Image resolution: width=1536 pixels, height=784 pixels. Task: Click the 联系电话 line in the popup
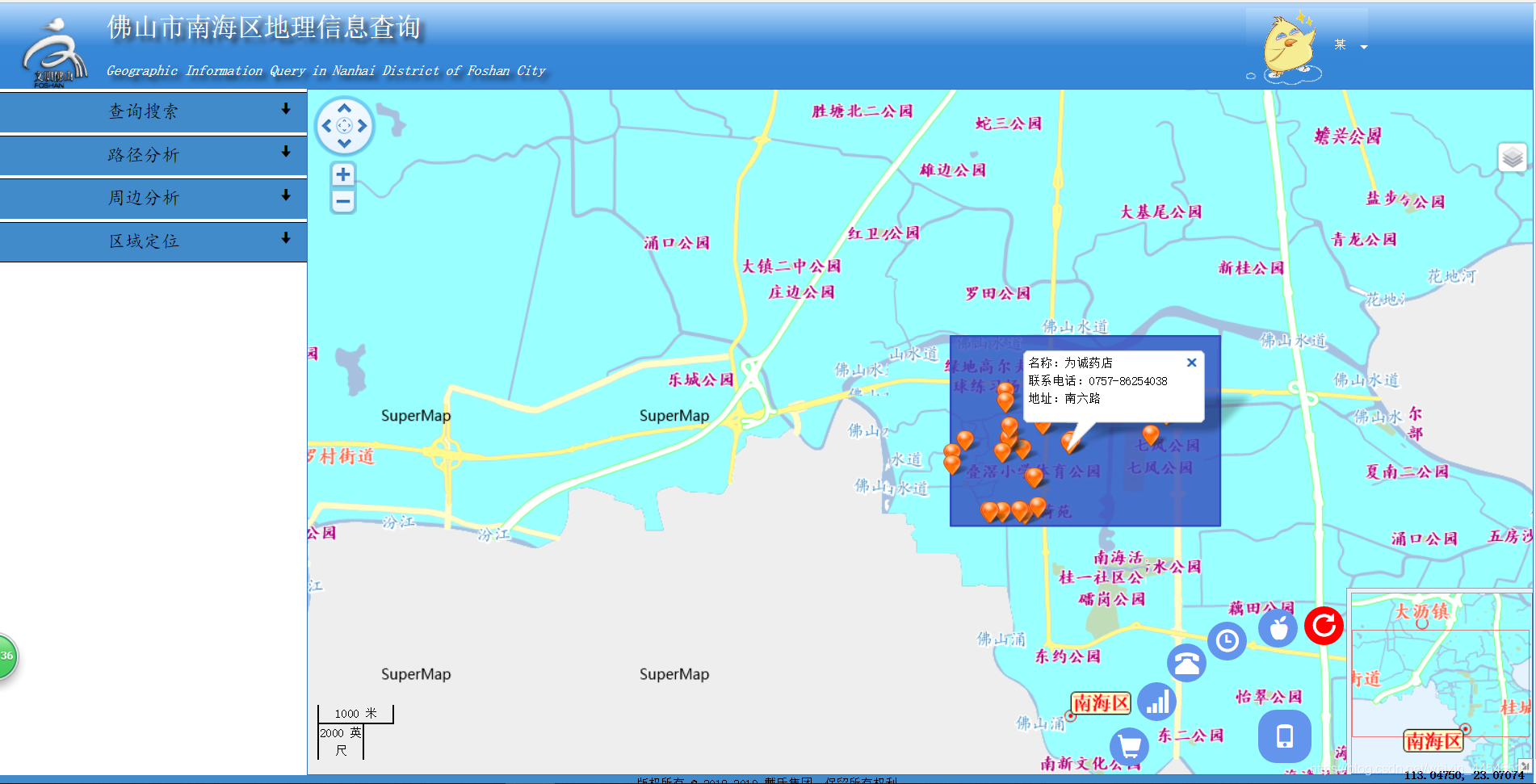click(x=1097, y=380)
